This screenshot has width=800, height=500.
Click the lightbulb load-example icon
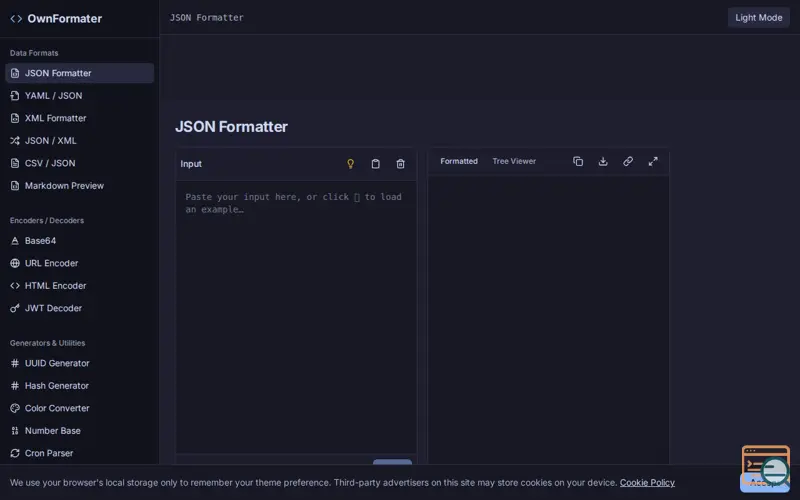tap(351, 164)
